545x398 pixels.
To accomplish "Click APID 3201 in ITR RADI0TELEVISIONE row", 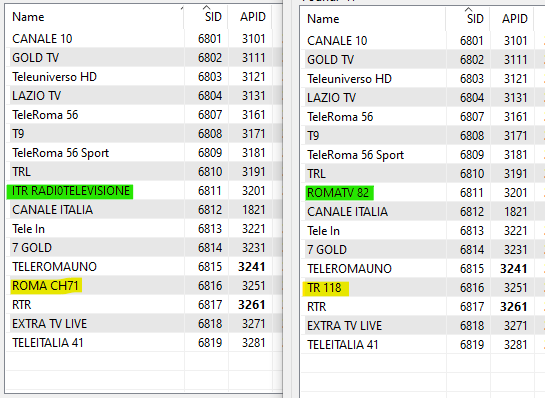I will 254,191.
